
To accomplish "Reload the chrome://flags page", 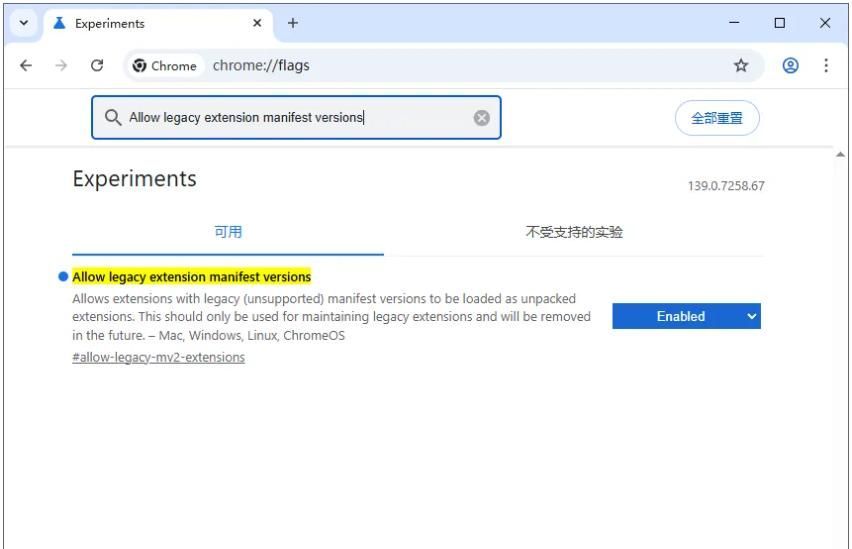I will point(97,66).
